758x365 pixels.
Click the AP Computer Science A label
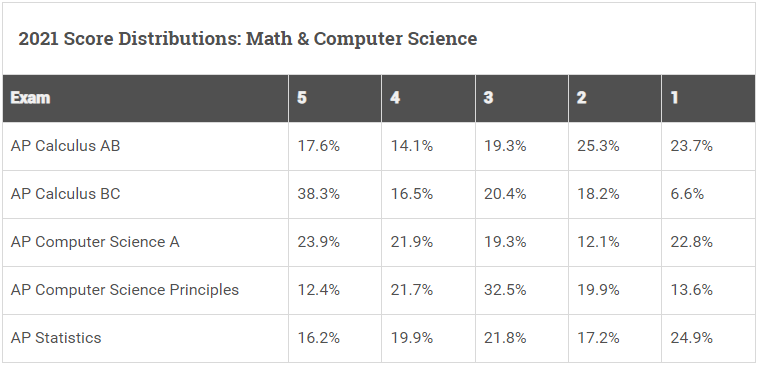pyautogui.click(x=95, y=242)
